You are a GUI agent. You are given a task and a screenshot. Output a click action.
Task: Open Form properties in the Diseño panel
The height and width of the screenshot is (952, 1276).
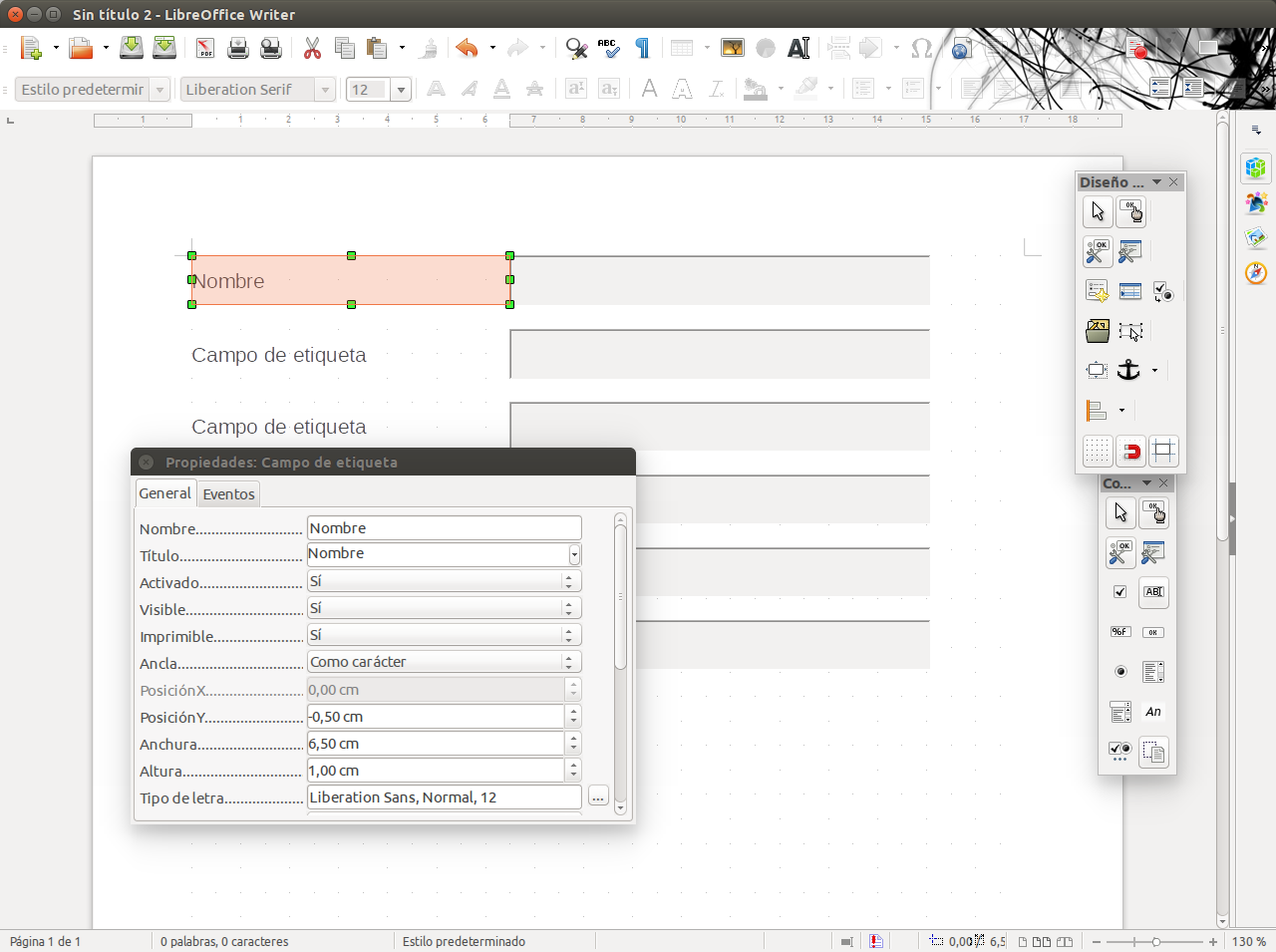[1129, 251]
